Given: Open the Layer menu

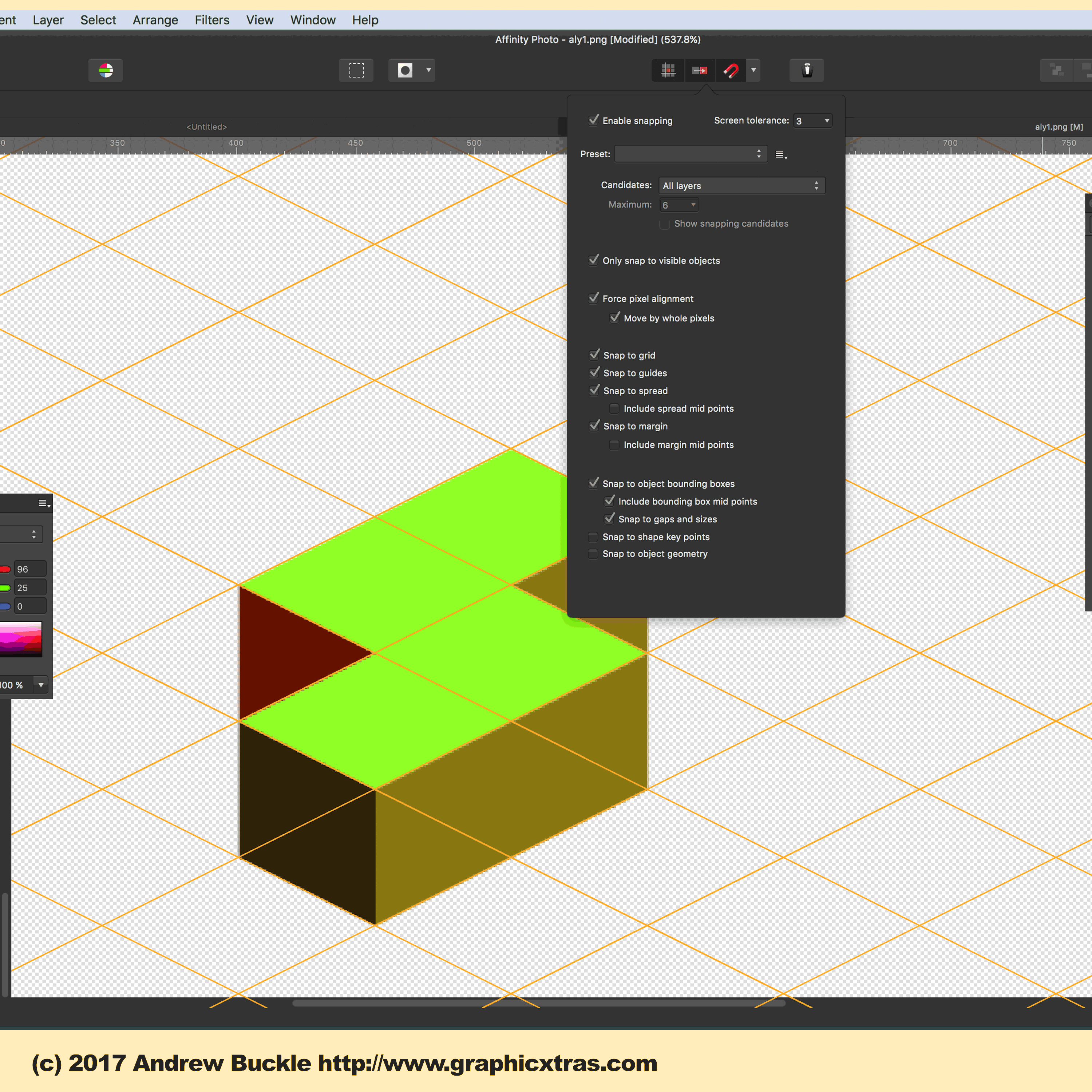Looking at the screenshot, I should click(48, 20).
